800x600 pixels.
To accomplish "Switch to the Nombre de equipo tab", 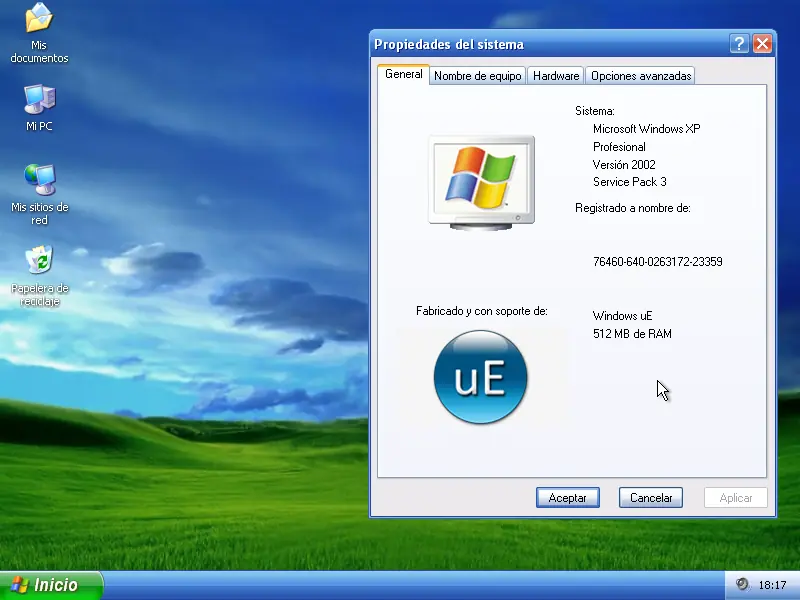I will (478, 76).
